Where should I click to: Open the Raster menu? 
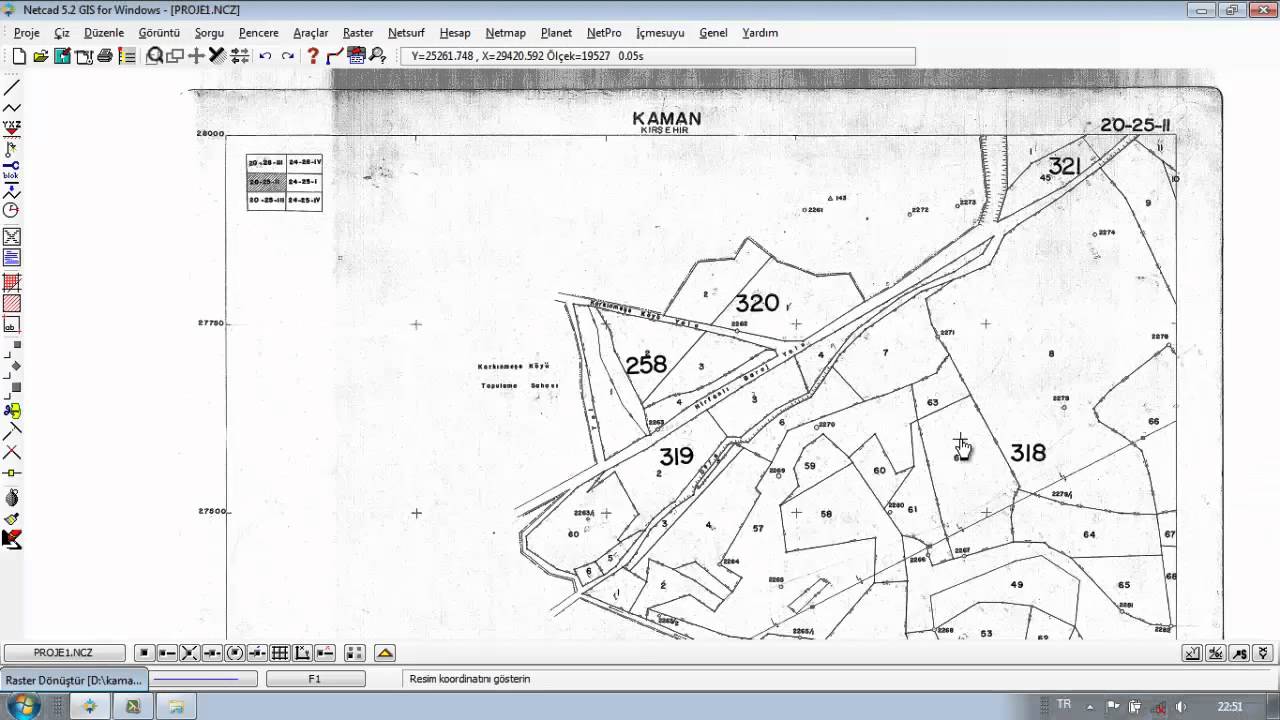pyautogui.click(x=358, y=33)
